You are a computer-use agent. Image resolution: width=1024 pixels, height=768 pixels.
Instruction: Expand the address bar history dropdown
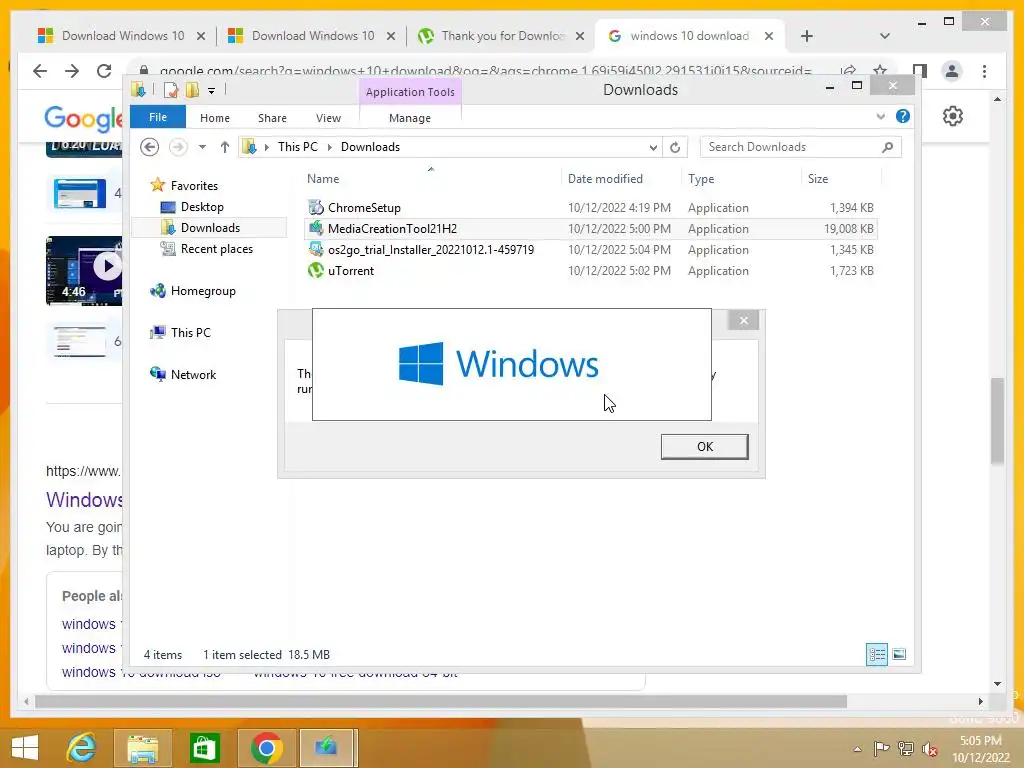(x=652, y=148)
